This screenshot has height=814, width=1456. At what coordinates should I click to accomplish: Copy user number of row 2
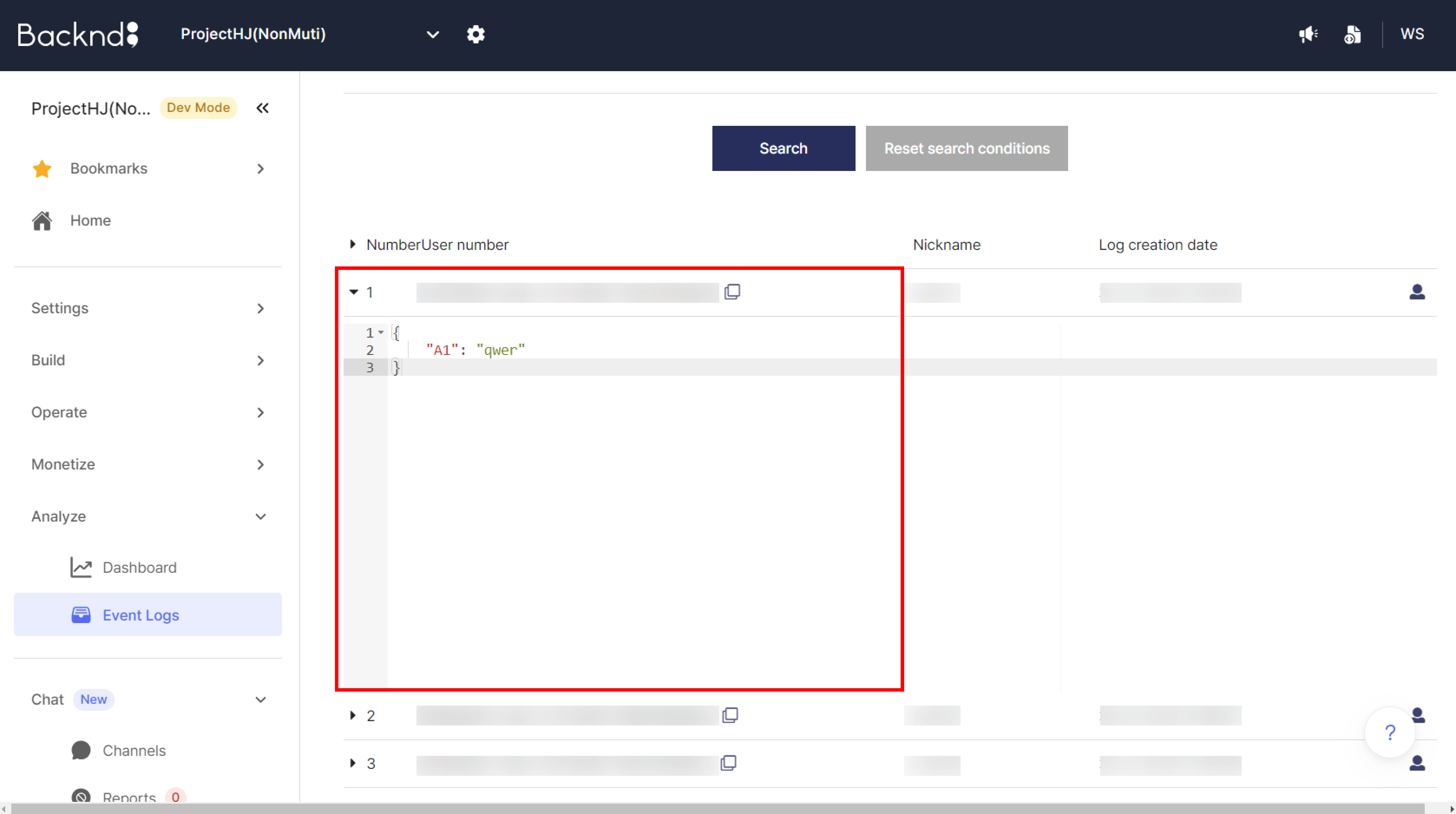[x=730, y=715]
